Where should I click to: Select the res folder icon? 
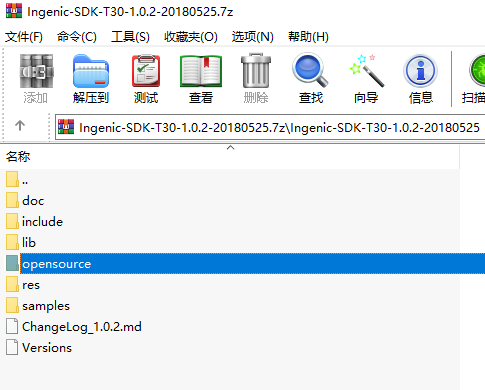click(12, 284)
